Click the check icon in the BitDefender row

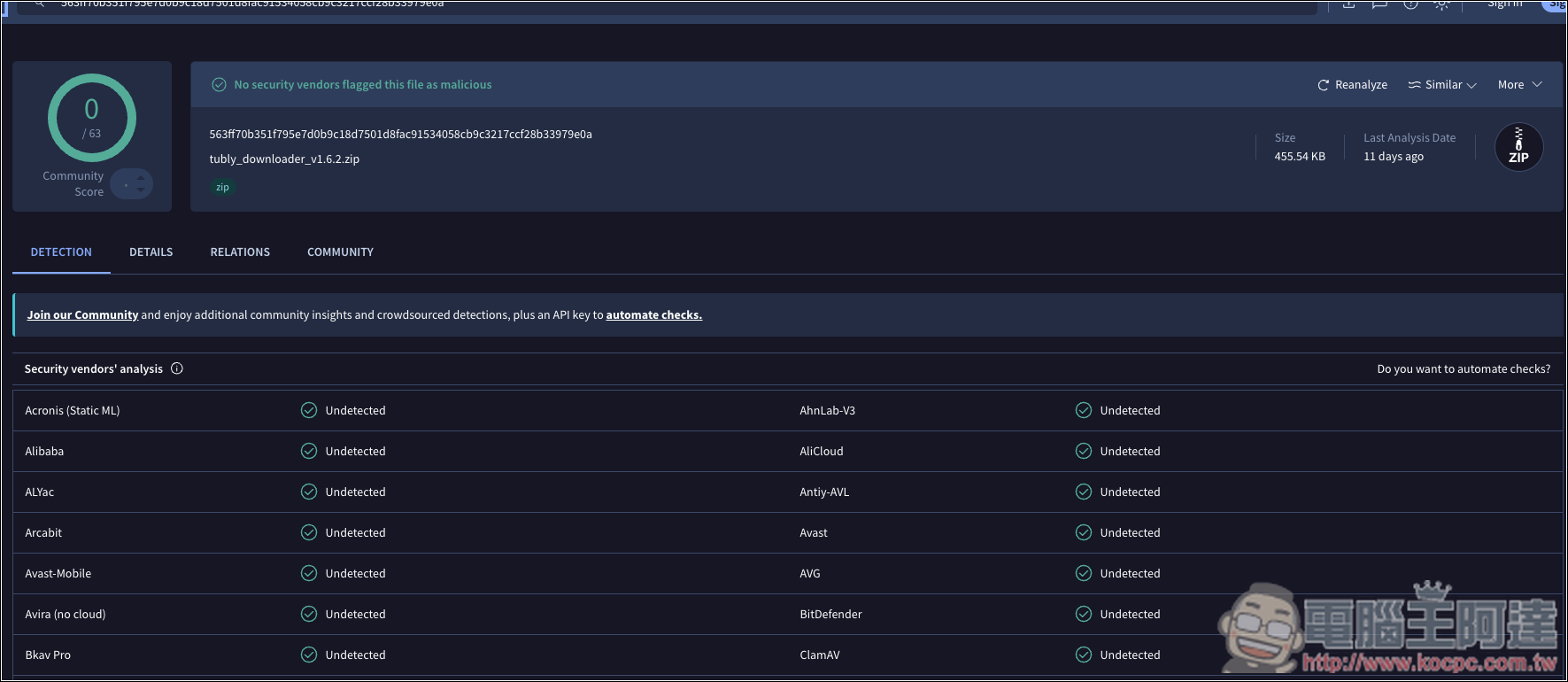tap(1084, 614)
